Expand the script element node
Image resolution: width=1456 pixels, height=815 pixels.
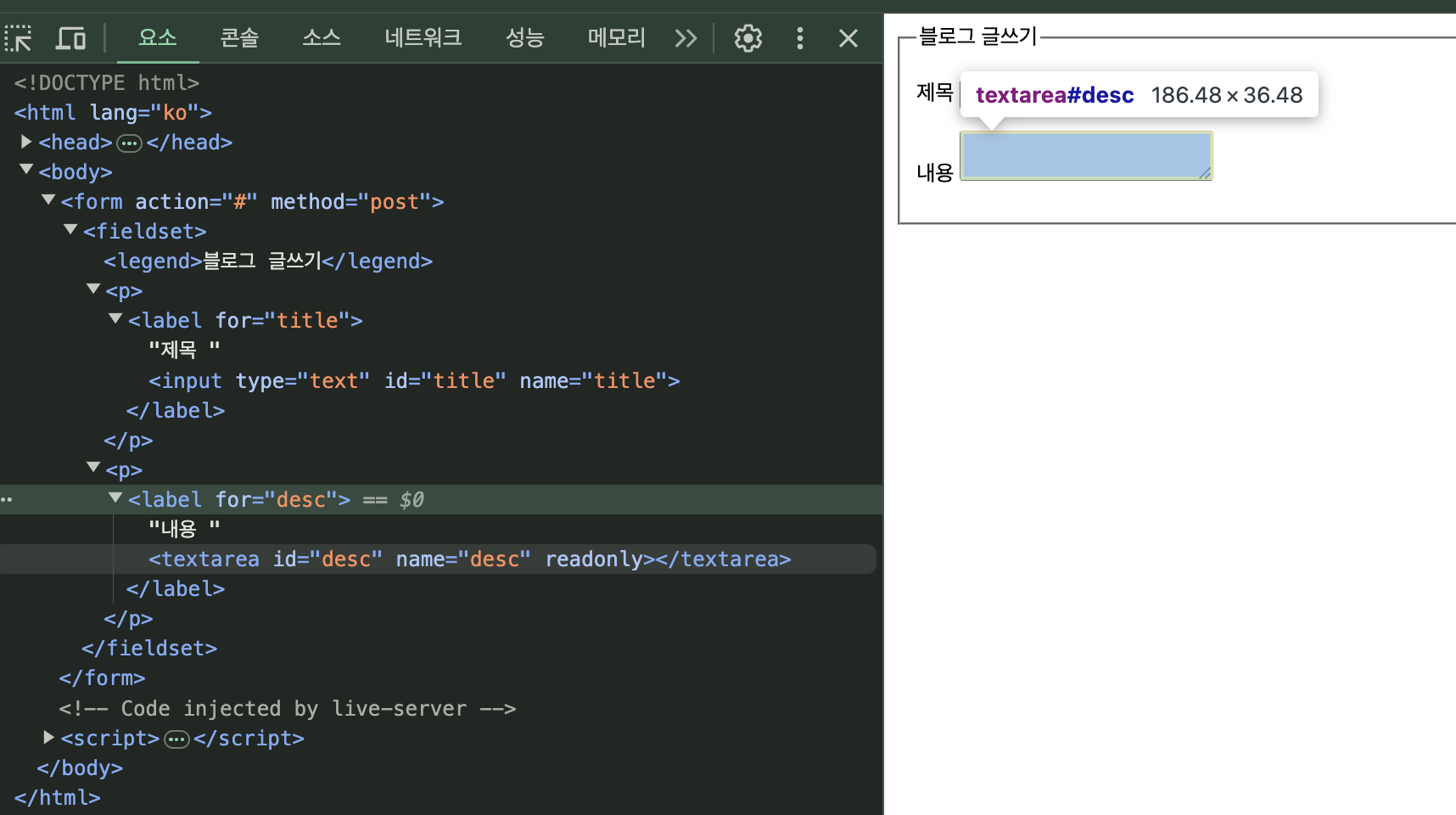pyautogui.click(x=48, y=738)
